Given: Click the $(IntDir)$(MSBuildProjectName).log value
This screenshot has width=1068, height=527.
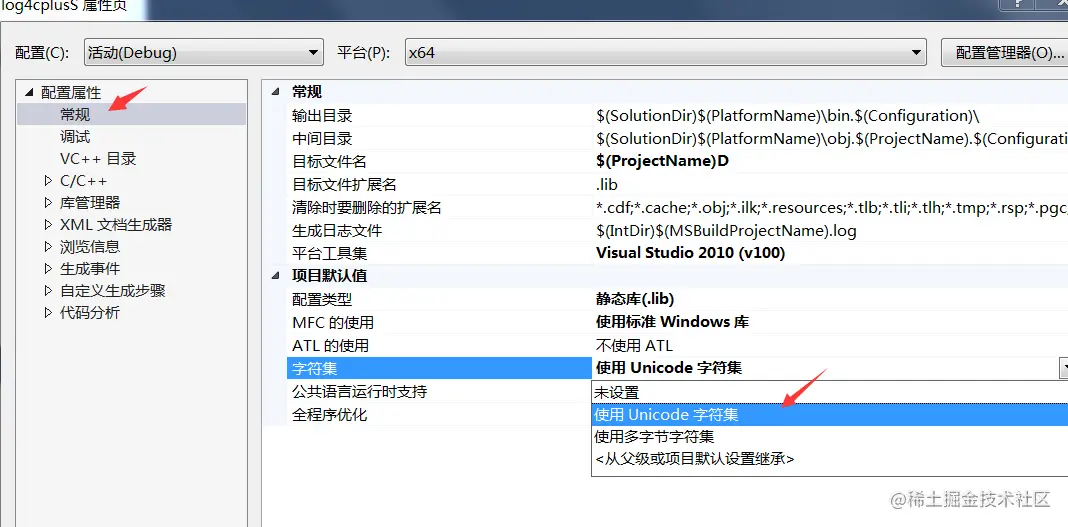Looking at the screenshot, I should [726, 230].
